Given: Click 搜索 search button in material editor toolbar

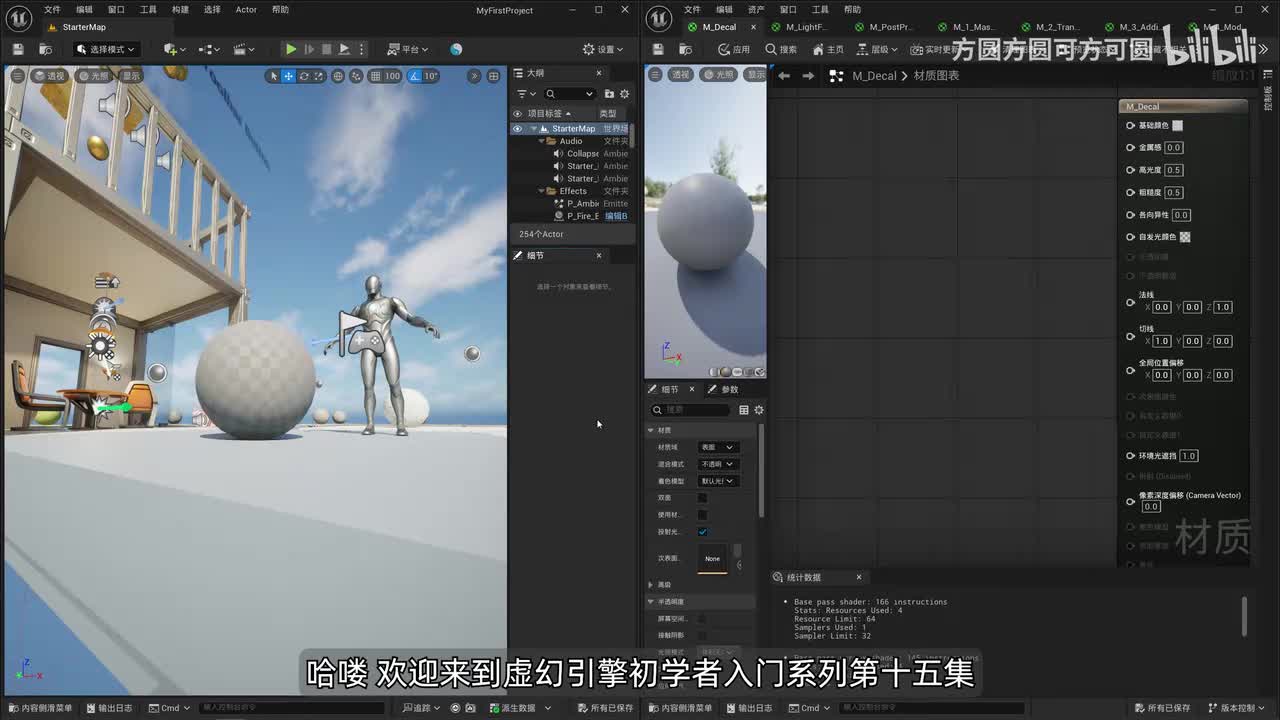Looking at the screenshot, I should pos(781,49).
